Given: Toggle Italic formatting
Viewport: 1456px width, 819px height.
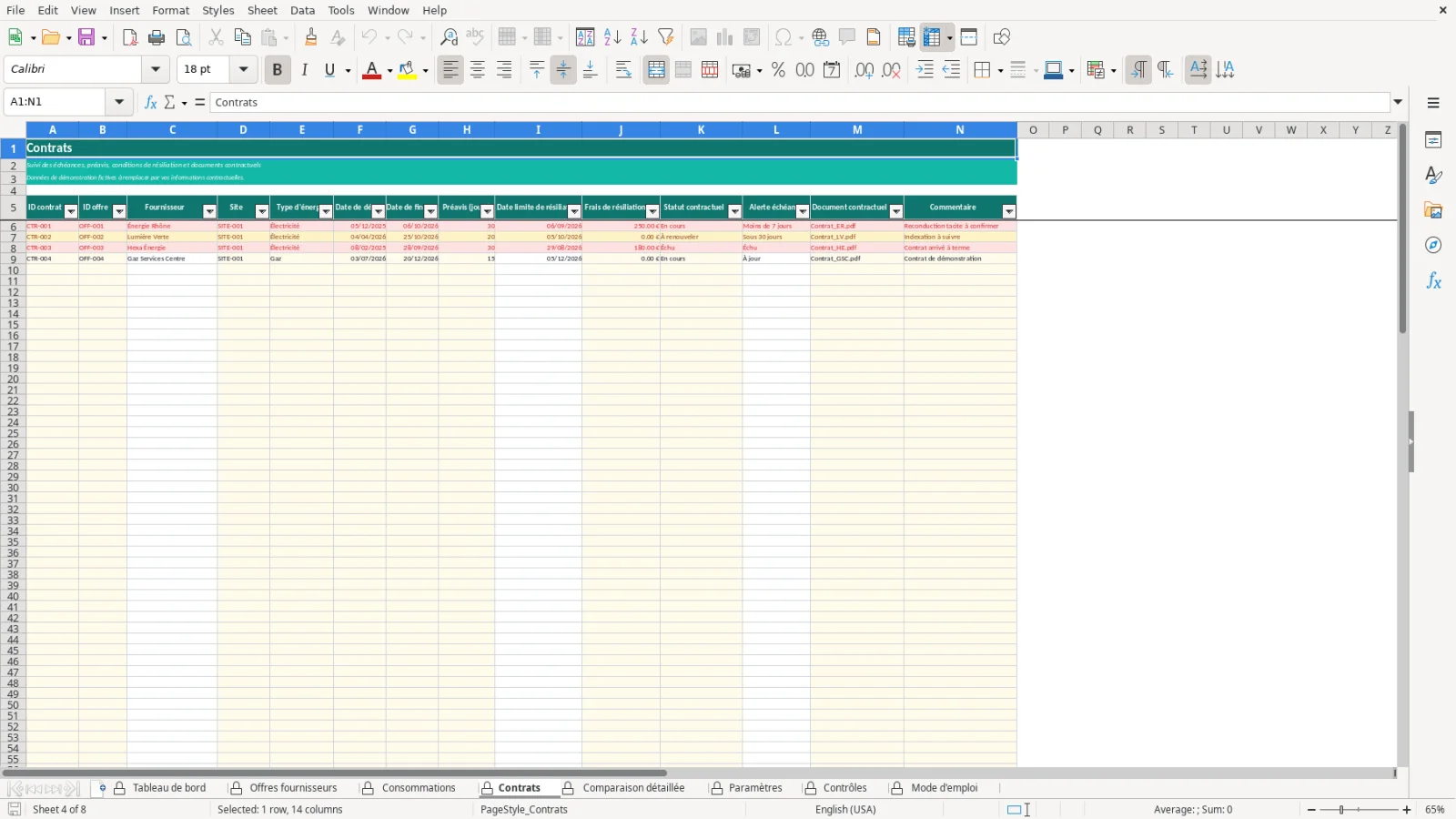Looking at the screenshot, I should click(304, 70).
